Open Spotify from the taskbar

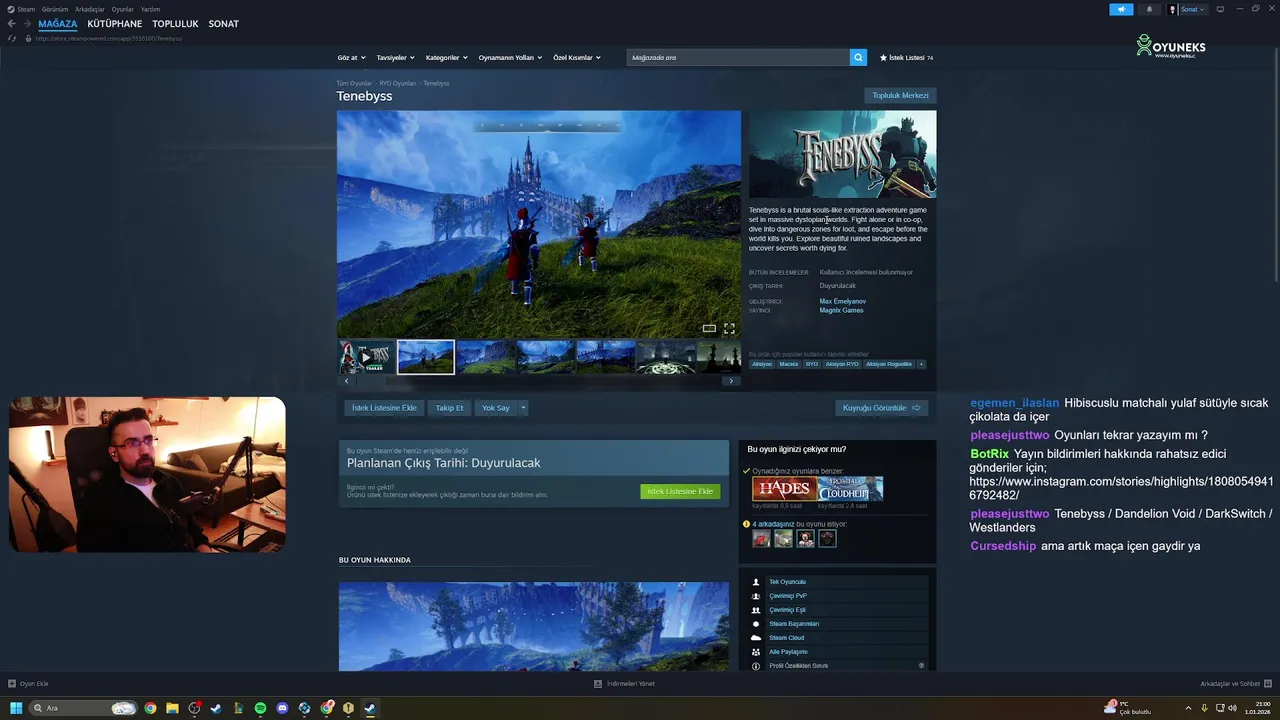tap(260, 708)
